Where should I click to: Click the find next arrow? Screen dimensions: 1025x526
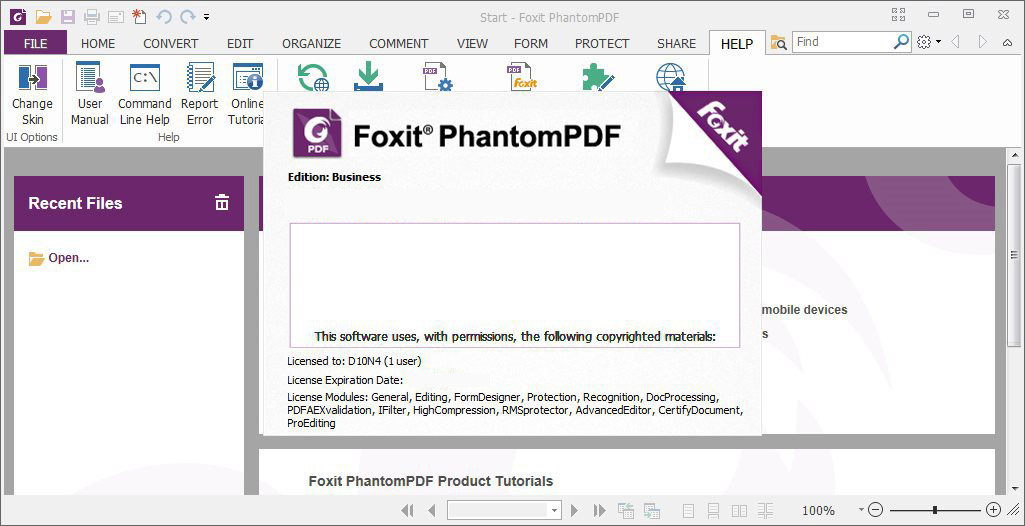983,42
